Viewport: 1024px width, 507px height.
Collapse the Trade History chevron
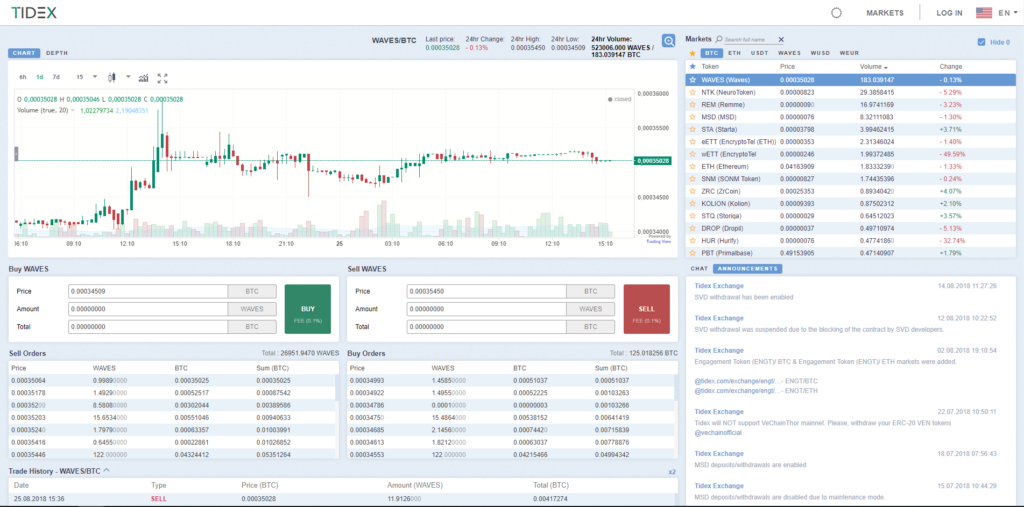(106, 470)
